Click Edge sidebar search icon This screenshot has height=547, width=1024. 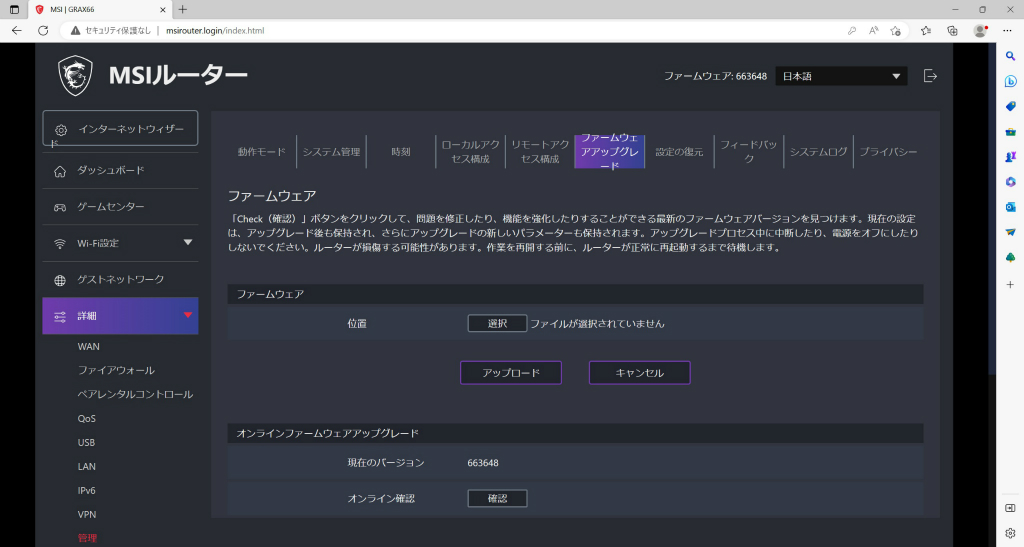1010,56
